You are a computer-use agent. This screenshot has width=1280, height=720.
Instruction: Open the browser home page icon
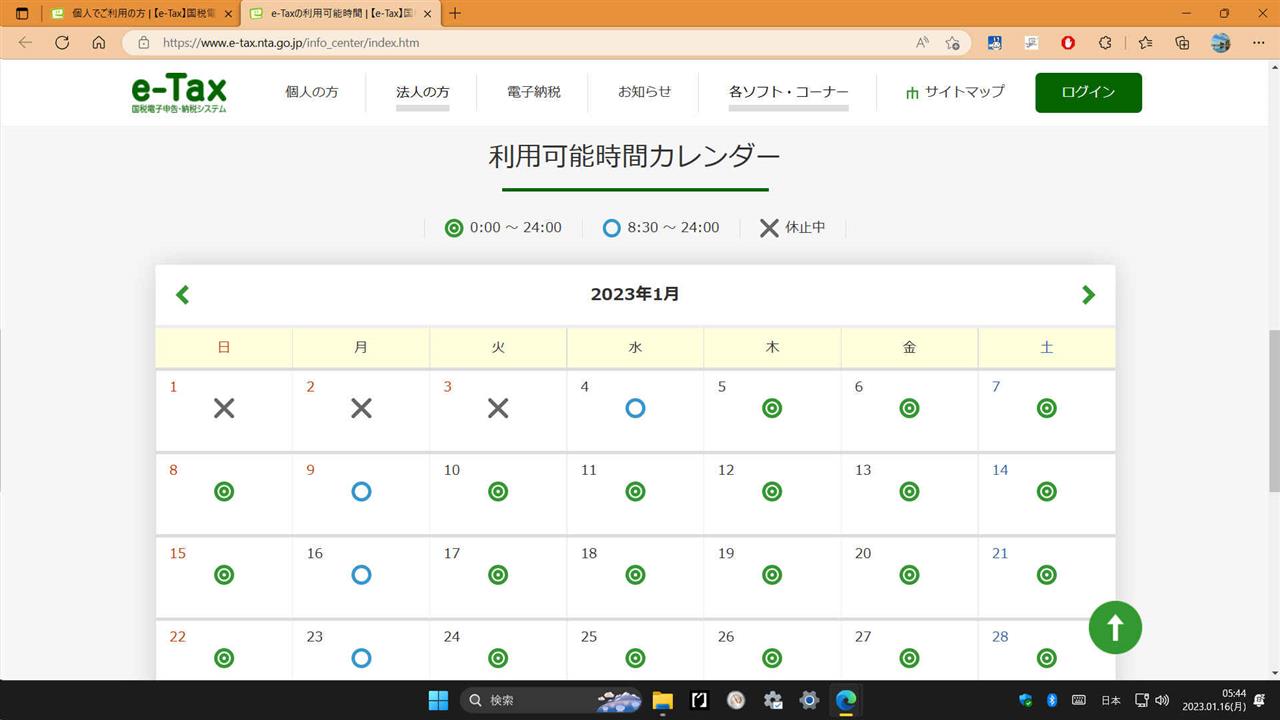98,43
